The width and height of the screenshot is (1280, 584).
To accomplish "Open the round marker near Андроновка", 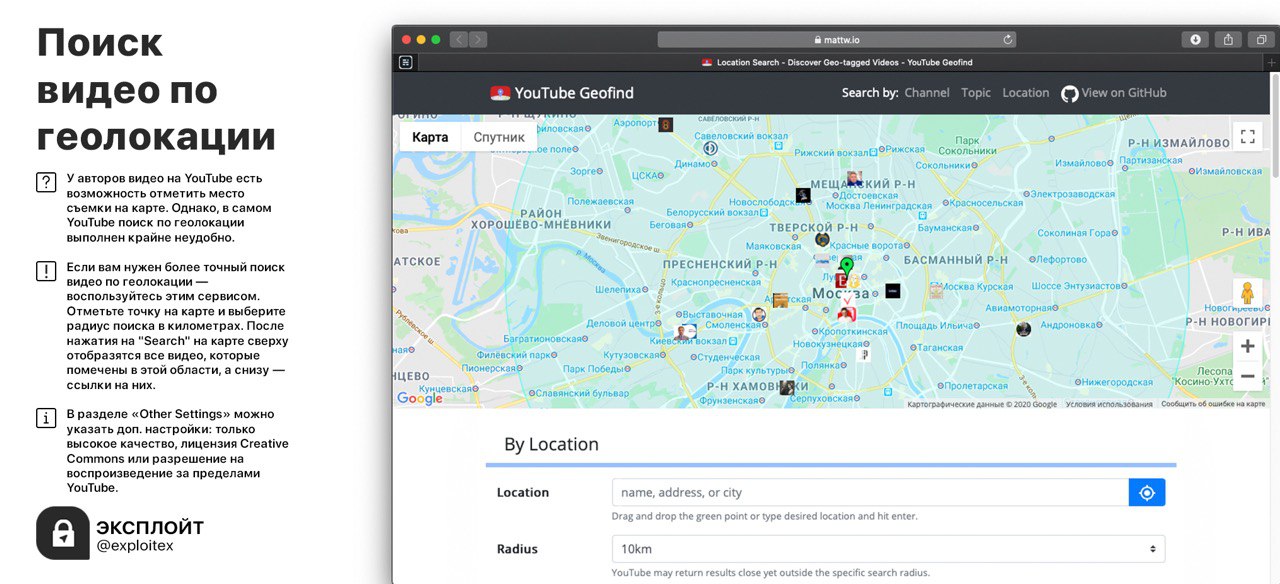I will tap(1023, 329).
